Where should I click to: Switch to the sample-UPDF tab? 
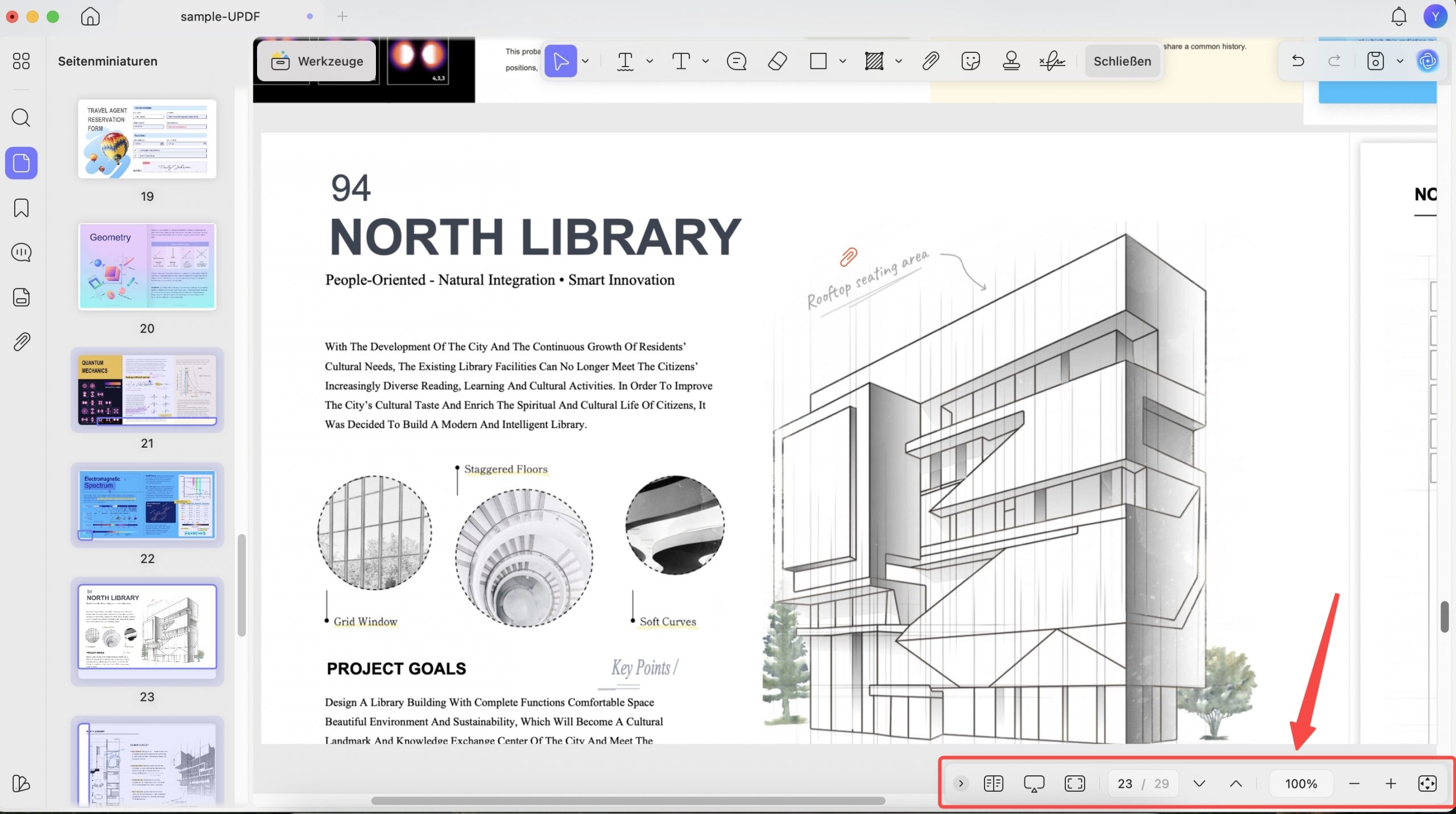220,16
